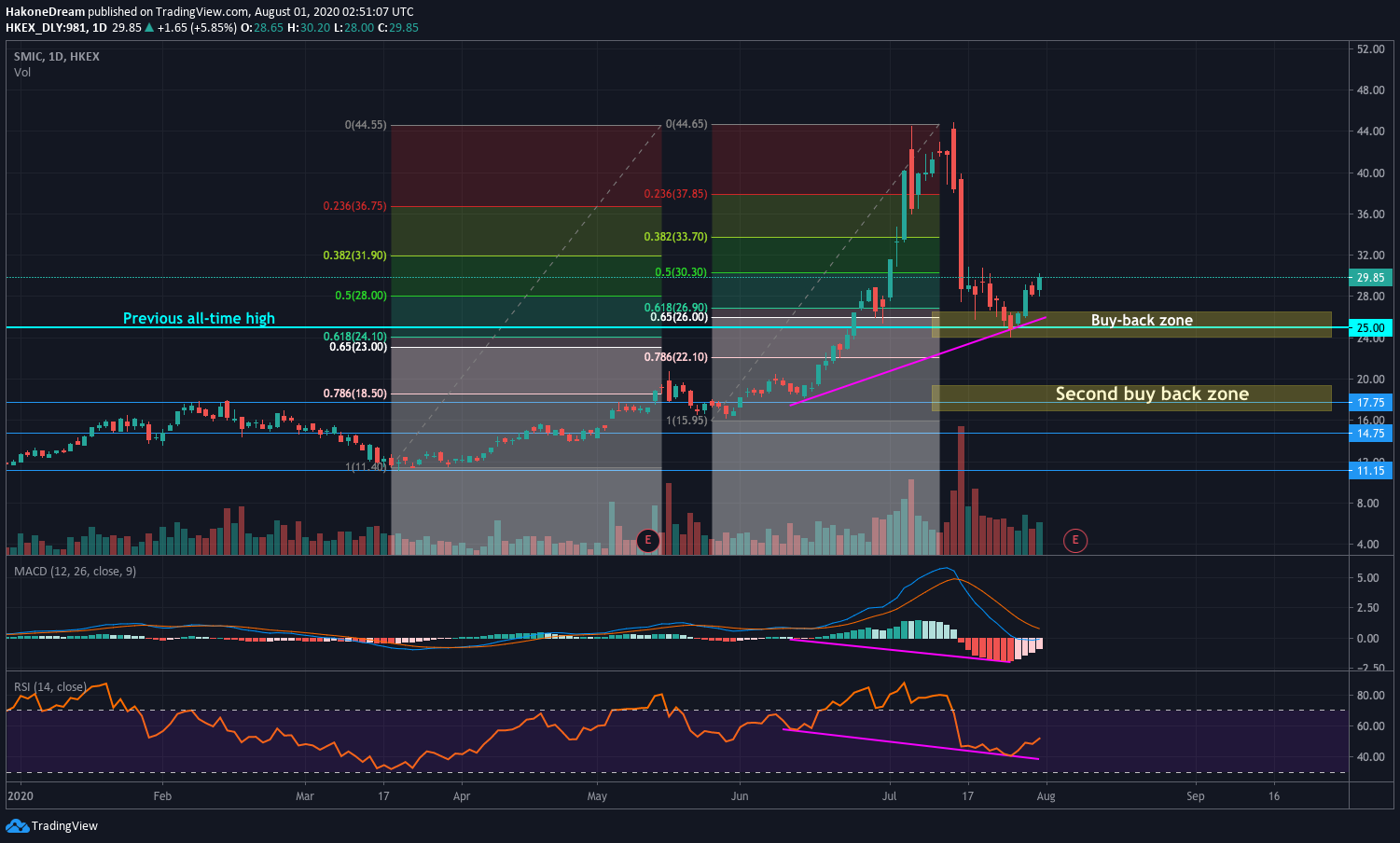Image resolution: width=1400 pixels, height=843 pixels.
Task: Click the 0(44.65) Fibonacci top label
Action: click(x=686, y=124)
